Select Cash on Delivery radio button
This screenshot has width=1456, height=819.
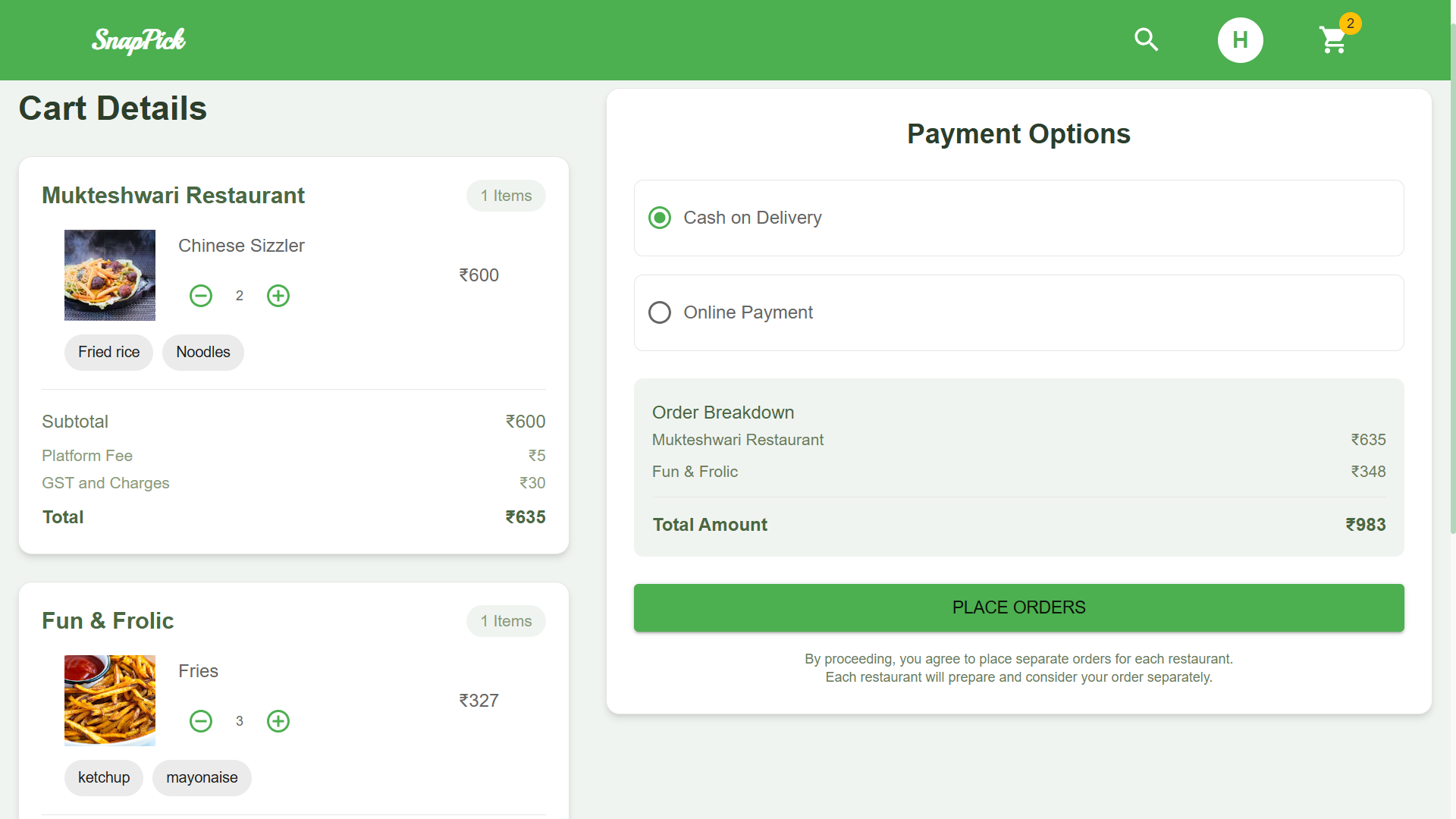[x=660, y=218]
